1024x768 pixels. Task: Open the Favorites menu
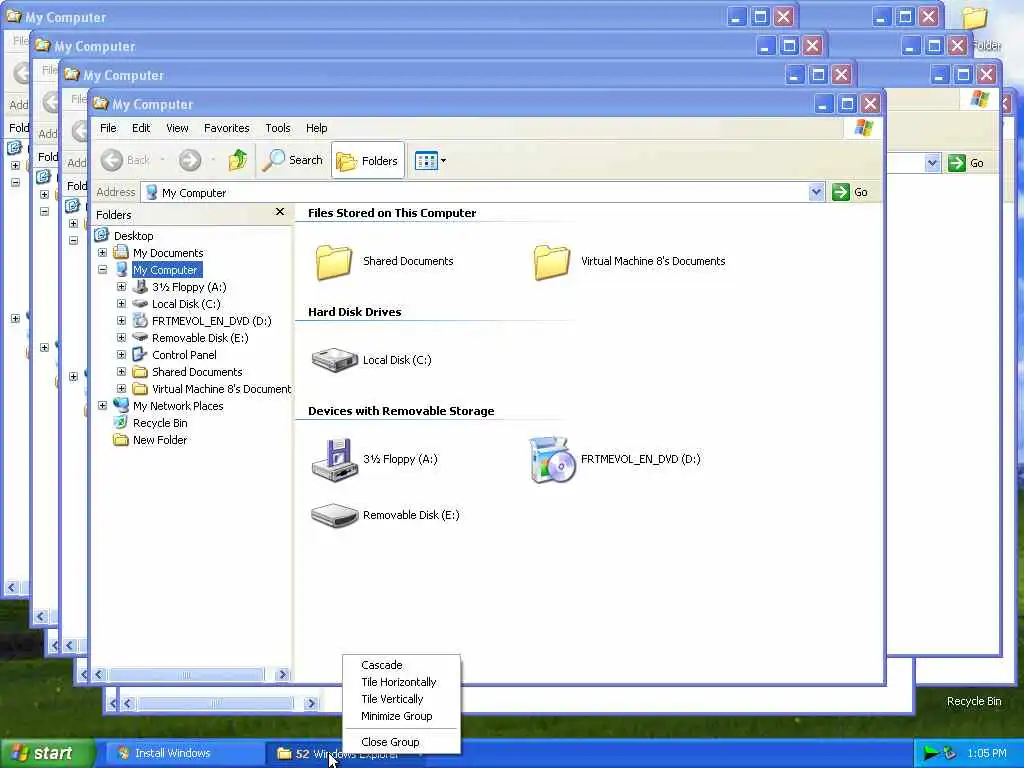pyautogui.click(x=227, y=128)
